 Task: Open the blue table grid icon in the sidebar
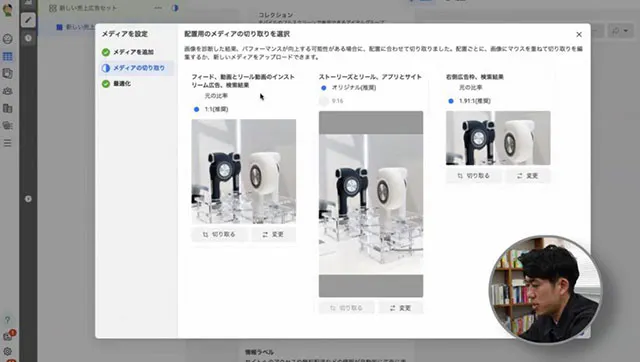pyautogui.click(x=7, y=56)
